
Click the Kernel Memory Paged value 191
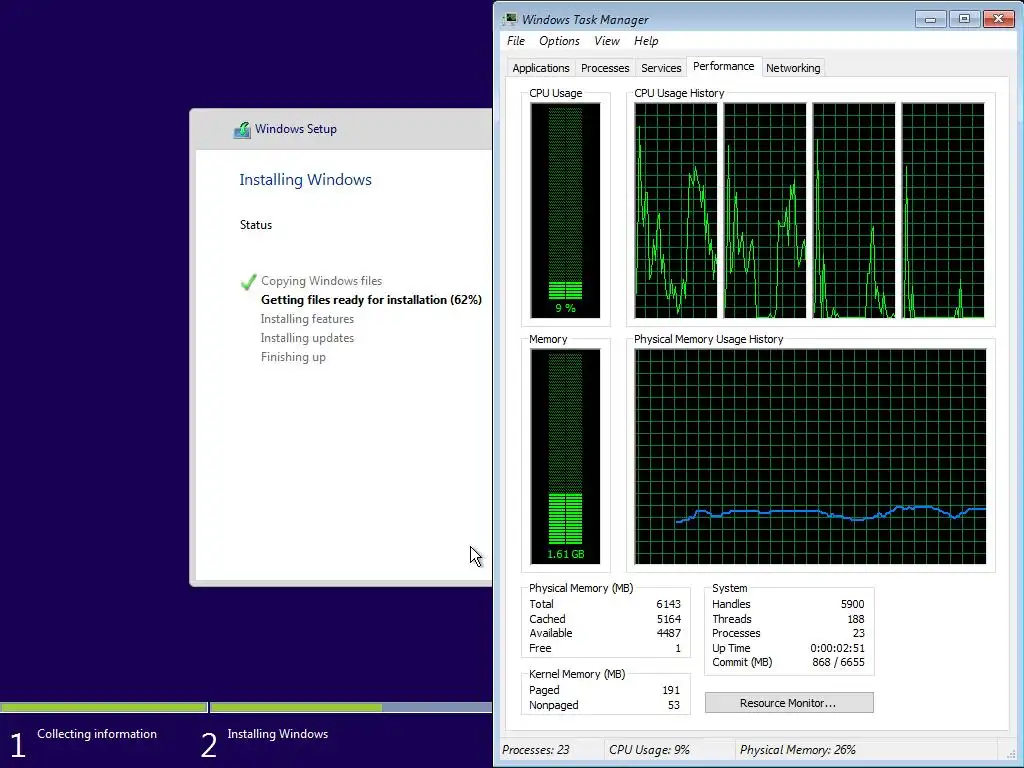671,690
